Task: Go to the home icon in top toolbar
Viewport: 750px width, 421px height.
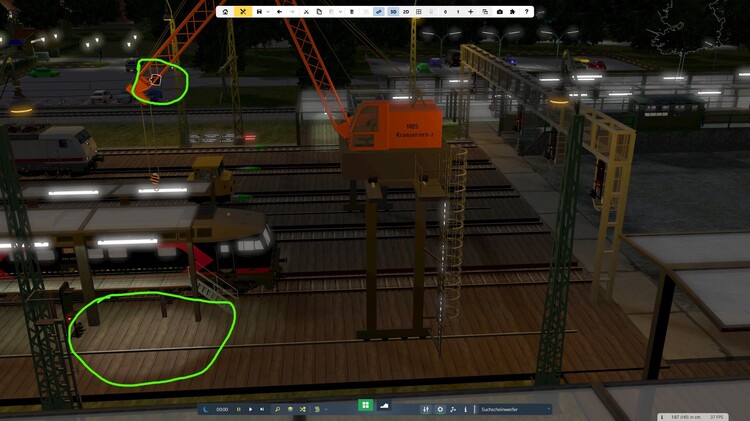Action: point(225,11)
